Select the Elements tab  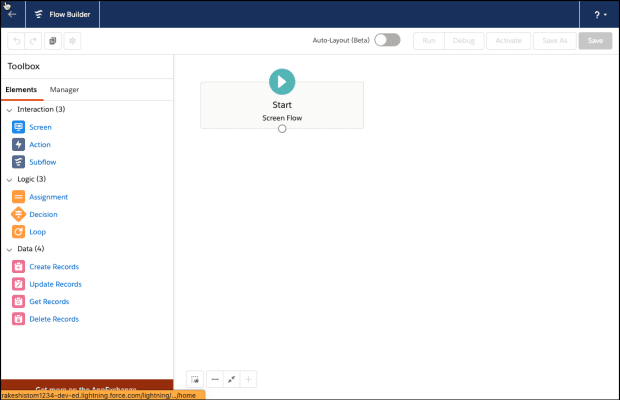21,90
